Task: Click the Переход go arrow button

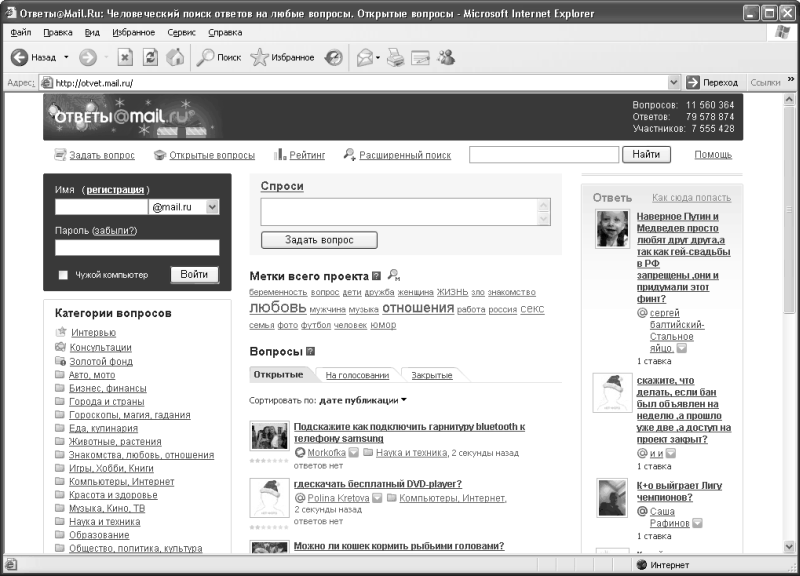Action: coord(713,82)
